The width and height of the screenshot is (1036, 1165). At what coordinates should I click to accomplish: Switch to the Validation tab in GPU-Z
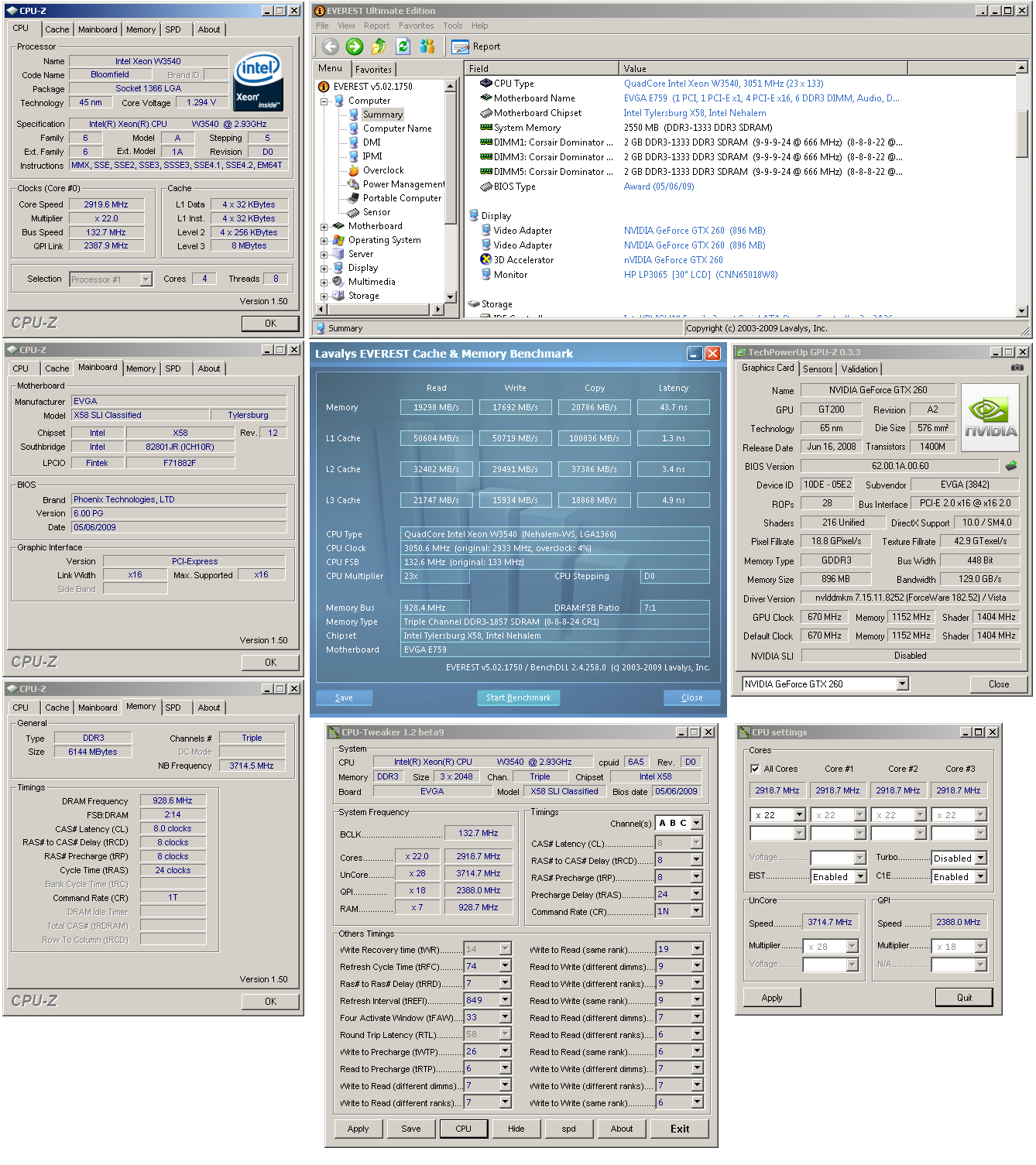(x=859, y=369)
